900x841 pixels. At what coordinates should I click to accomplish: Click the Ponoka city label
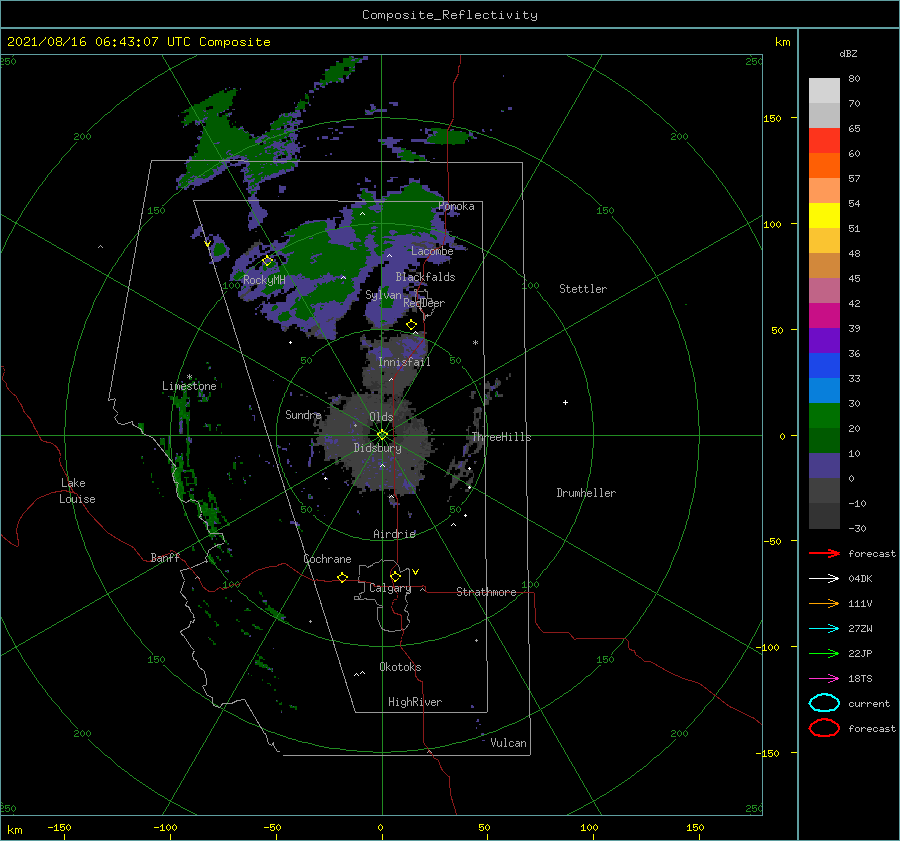tap(456, 206)
